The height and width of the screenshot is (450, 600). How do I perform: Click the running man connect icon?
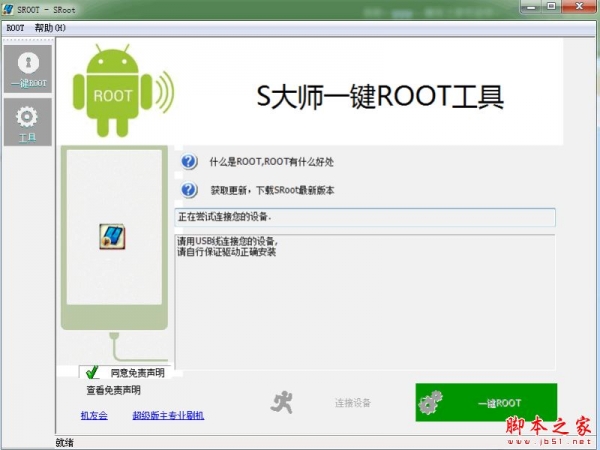(282, 402)
